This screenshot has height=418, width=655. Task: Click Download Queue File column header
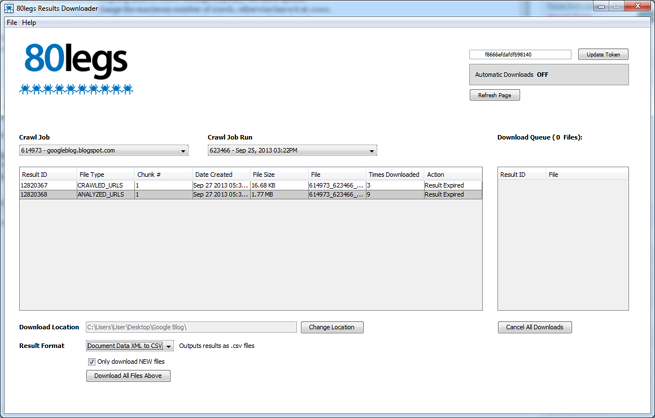click(587, 175)
